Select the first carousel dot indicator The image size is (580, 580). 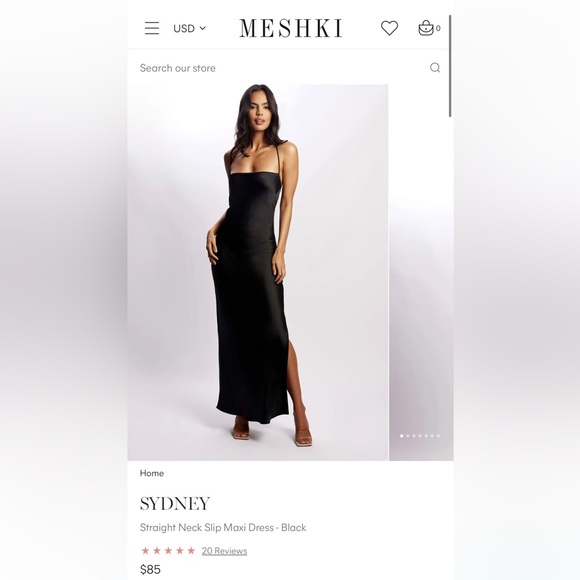click(402, 436)
